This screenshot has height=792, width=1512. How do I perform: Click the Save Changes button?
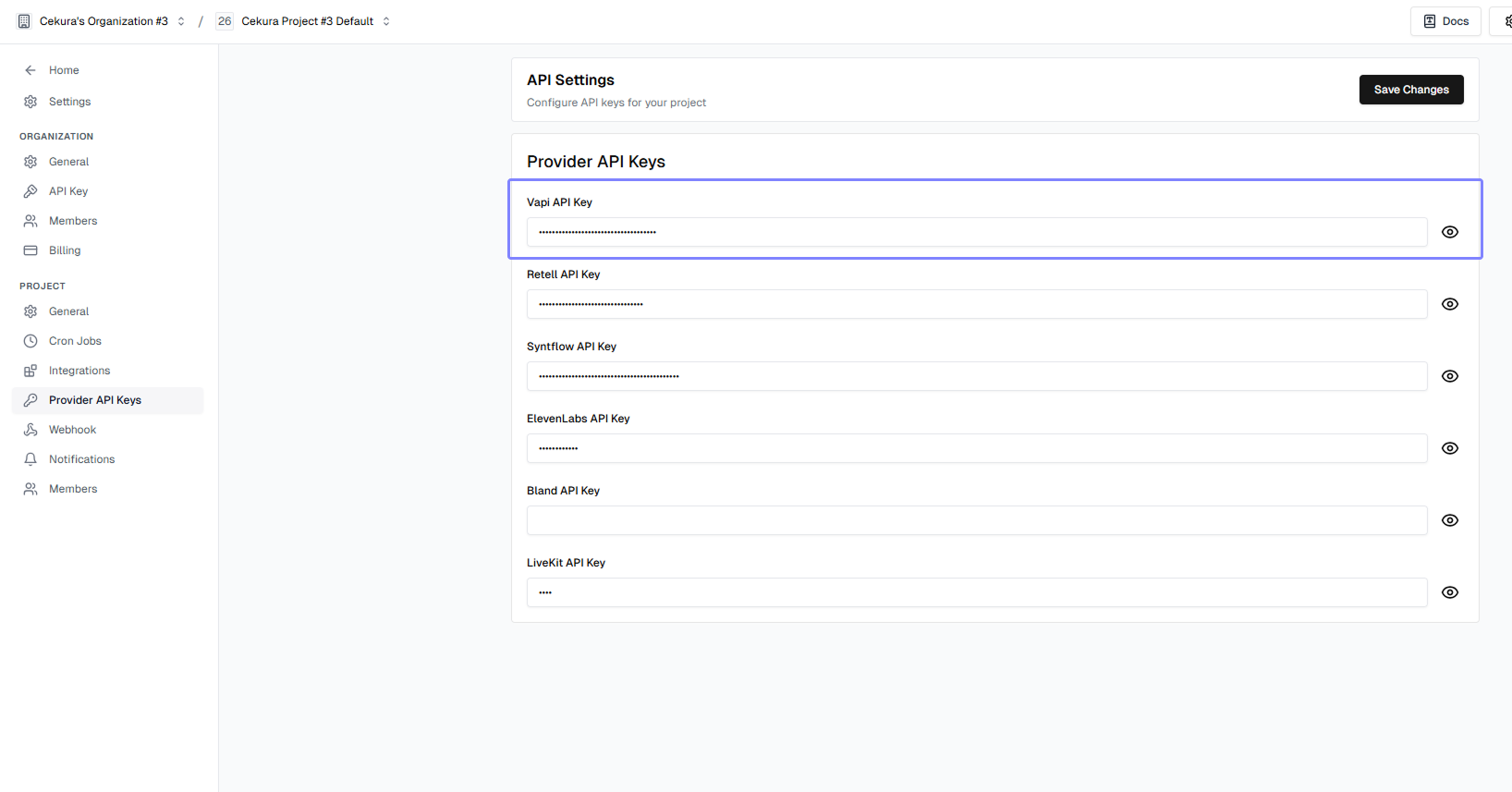[1410, 90]
